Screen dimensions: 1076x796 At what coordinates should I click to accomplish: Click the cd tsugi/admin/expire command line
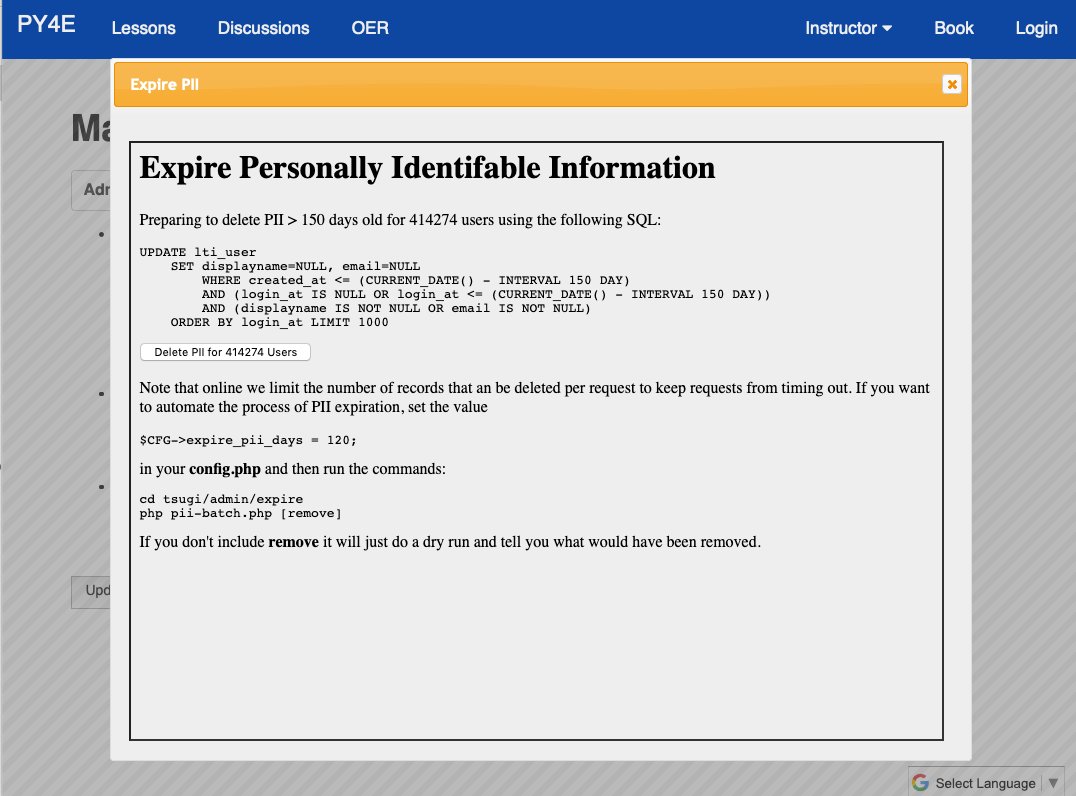[221, 499]
